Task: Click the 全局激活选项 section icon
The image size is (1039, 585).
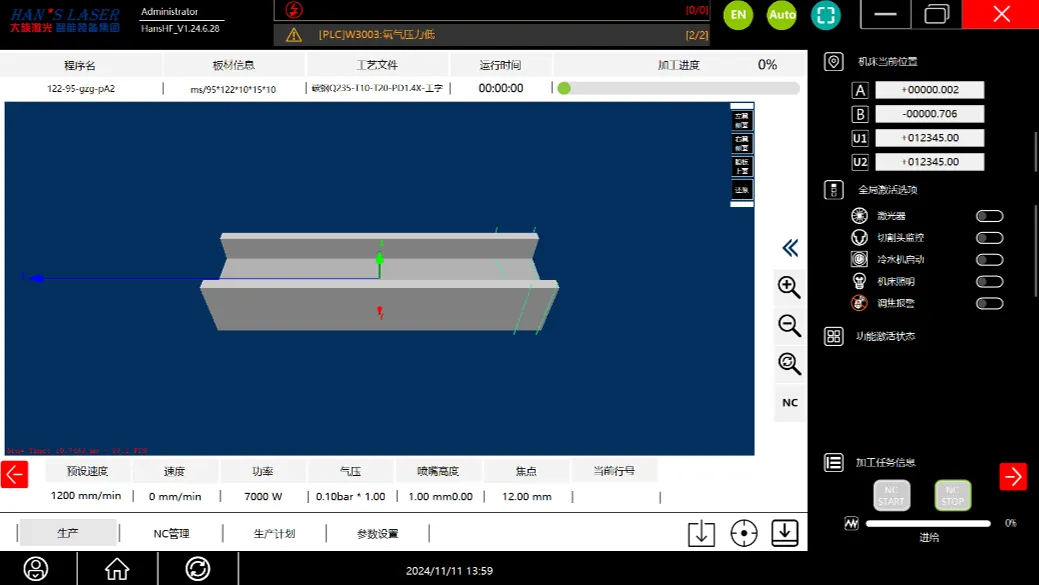Action: point(834,190)
